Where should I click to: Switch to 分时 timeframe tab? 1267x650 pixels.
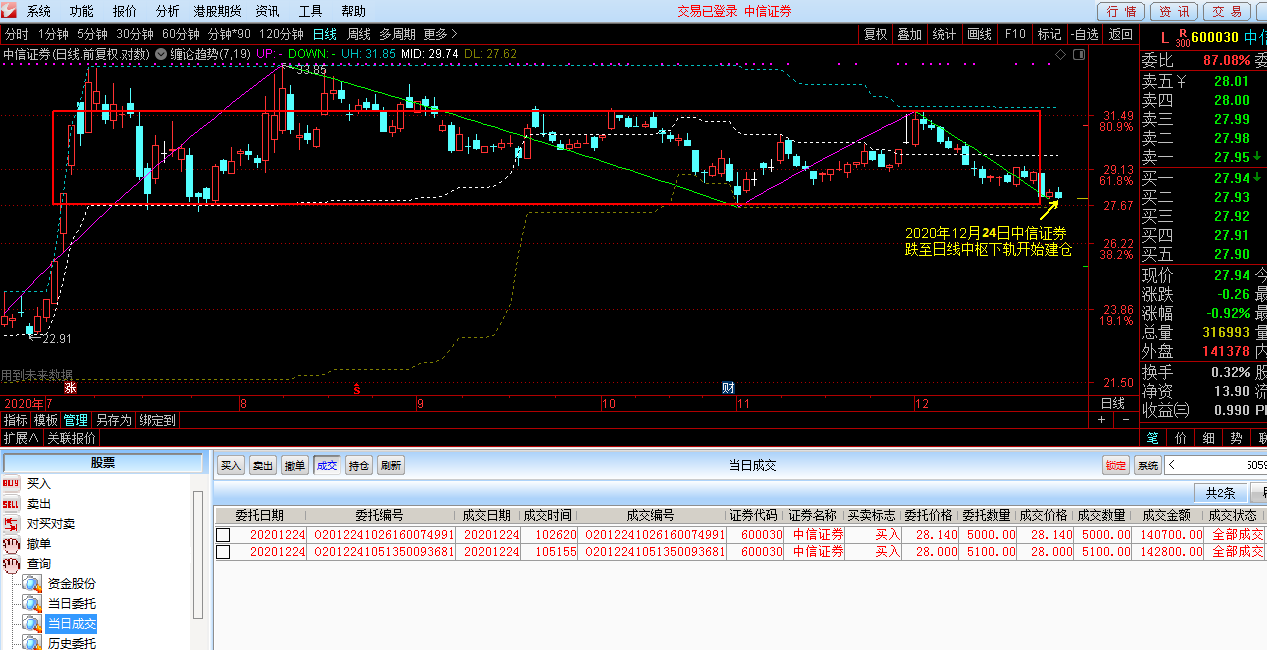coord(16,34)
